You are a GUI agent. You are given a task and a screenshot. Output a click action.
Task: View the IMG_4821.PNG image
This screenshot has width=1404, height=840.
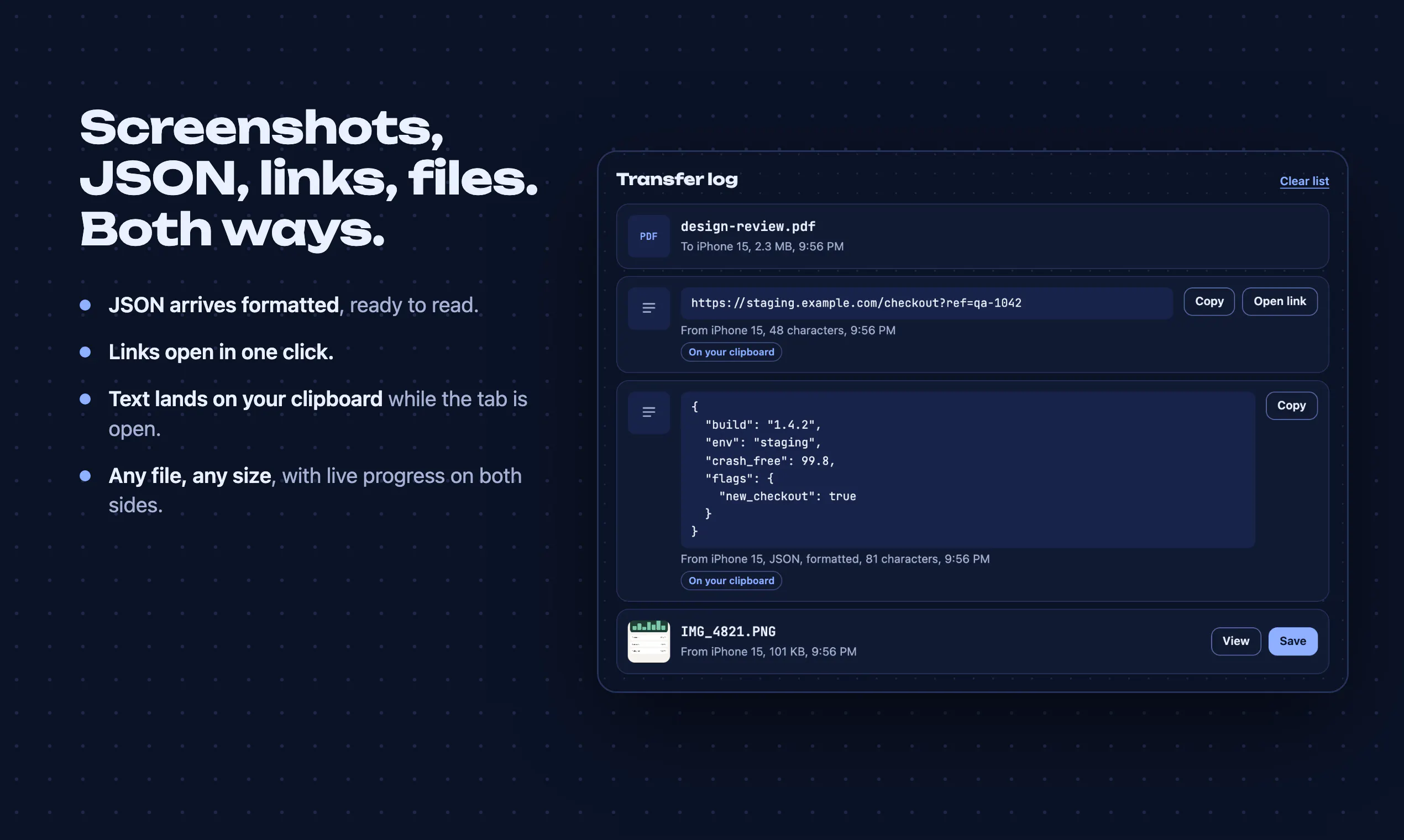click(1235, 641)
